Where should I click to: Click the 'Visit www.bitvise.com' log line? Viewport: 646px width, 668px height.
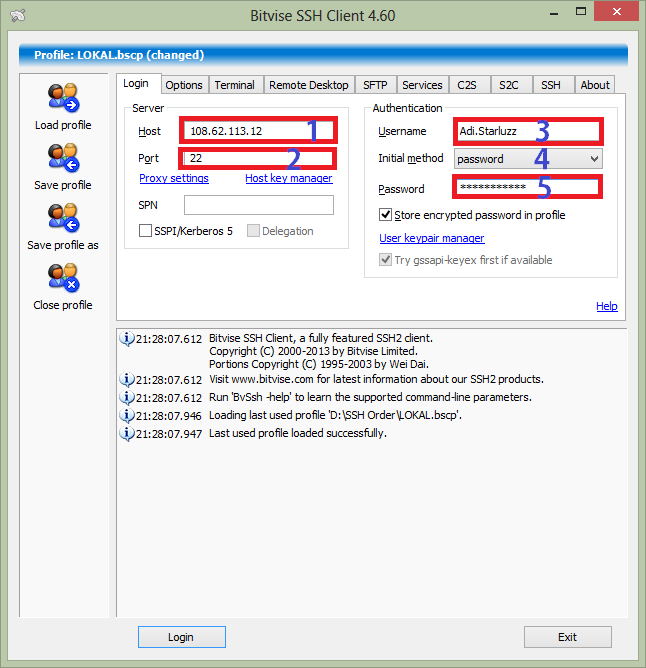pyautogui.click(x=376, y=380)
